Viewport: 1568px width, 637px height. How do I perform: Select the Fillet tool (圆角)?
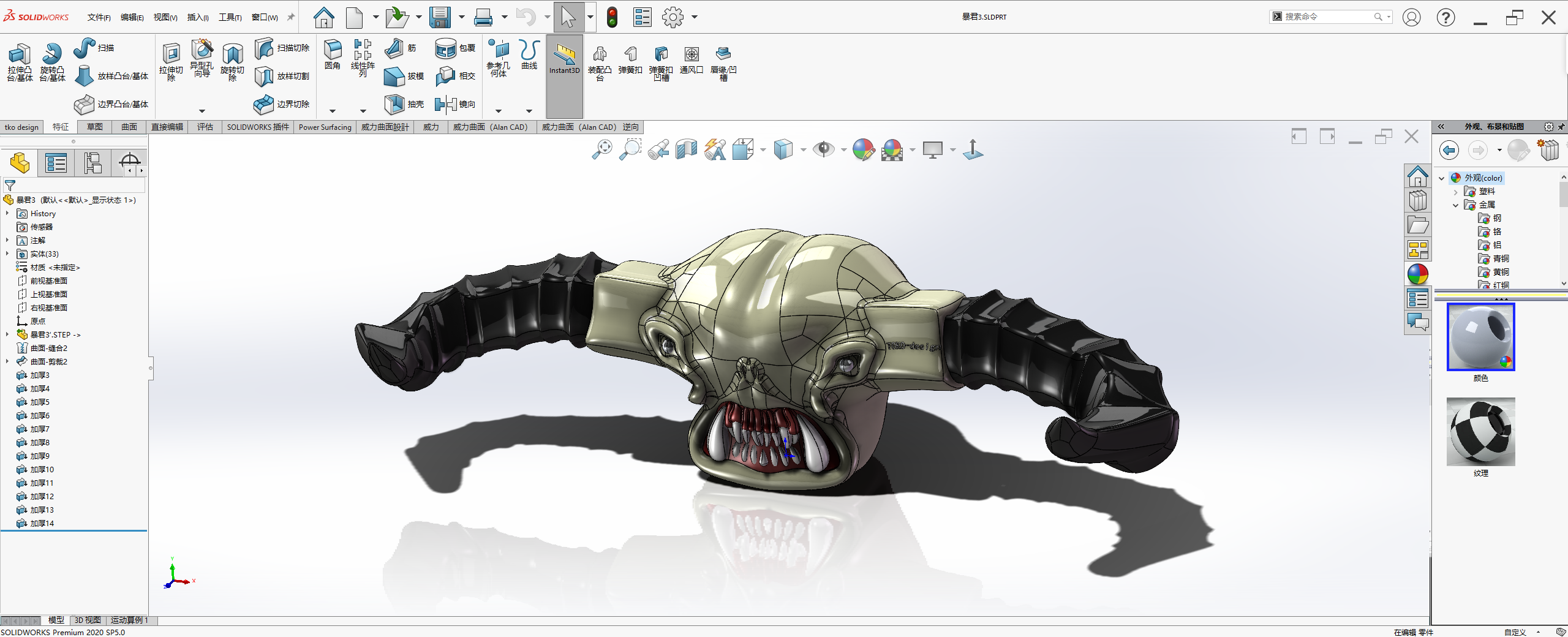[333, 55]
